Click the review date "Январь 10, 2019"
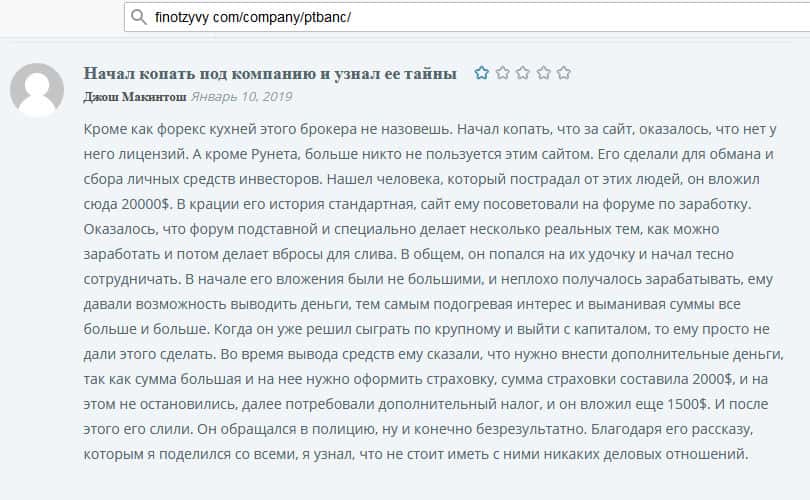The width and height of the screenshot is (810, 500). click(x=242, y=97)
